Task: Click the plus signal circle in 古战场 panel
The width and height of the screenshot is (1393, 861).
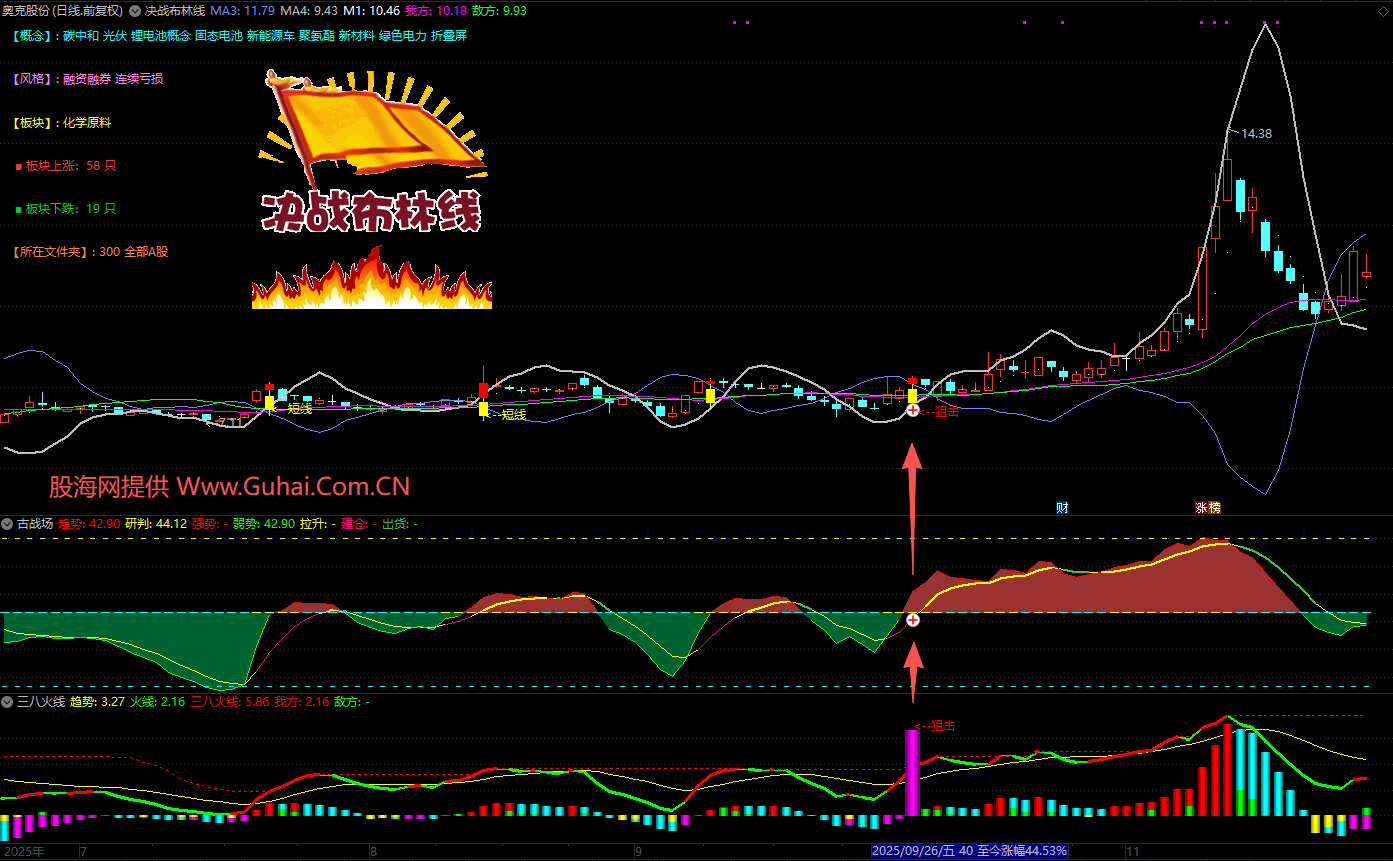Action: [912, 620]
